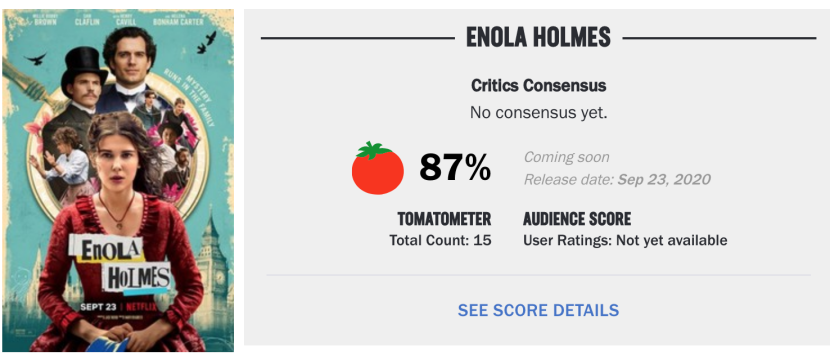Click the Release date Sep 23, 2020 text
This screenshot has height=360, width=830.
(617, 179)
